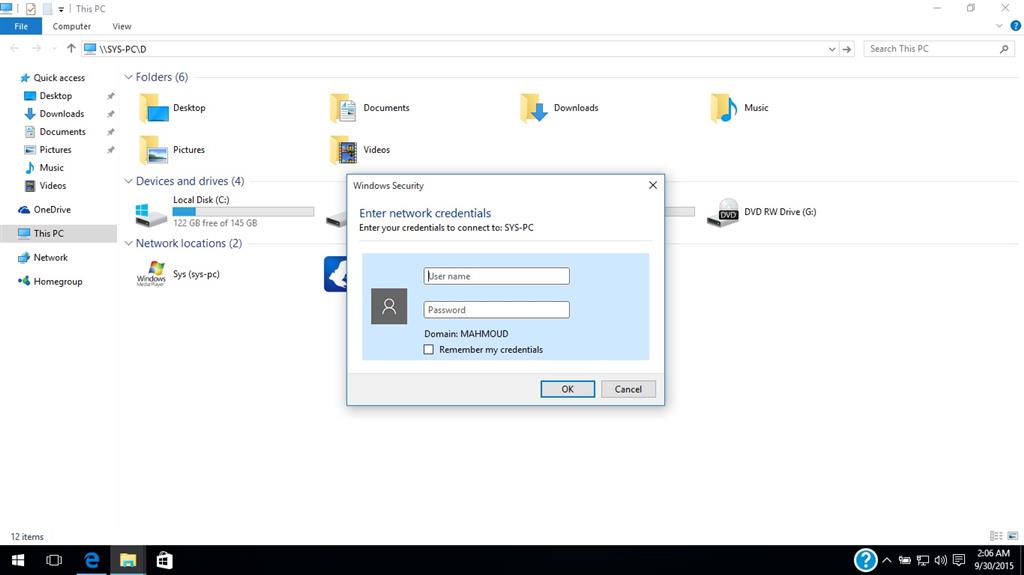Open Explorer help question mark icon
This screenshot has width=1024, height=575.
click(x=1016, y=26)
